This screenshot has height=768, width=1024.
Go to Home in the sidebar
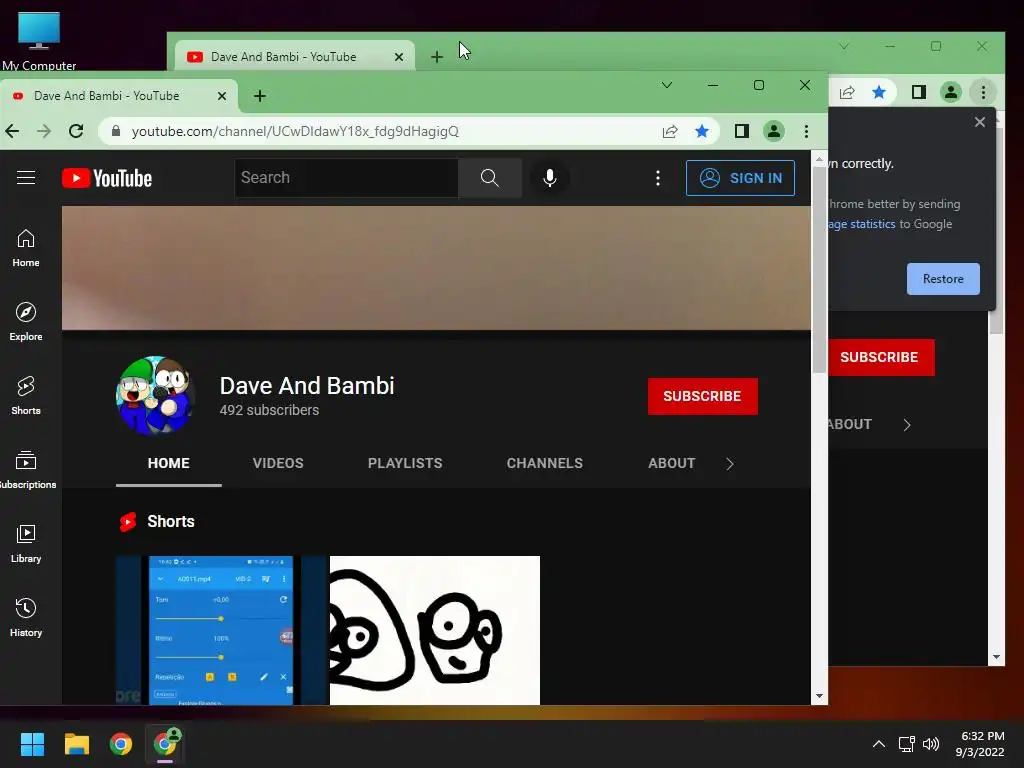click(x=26, y=248)
